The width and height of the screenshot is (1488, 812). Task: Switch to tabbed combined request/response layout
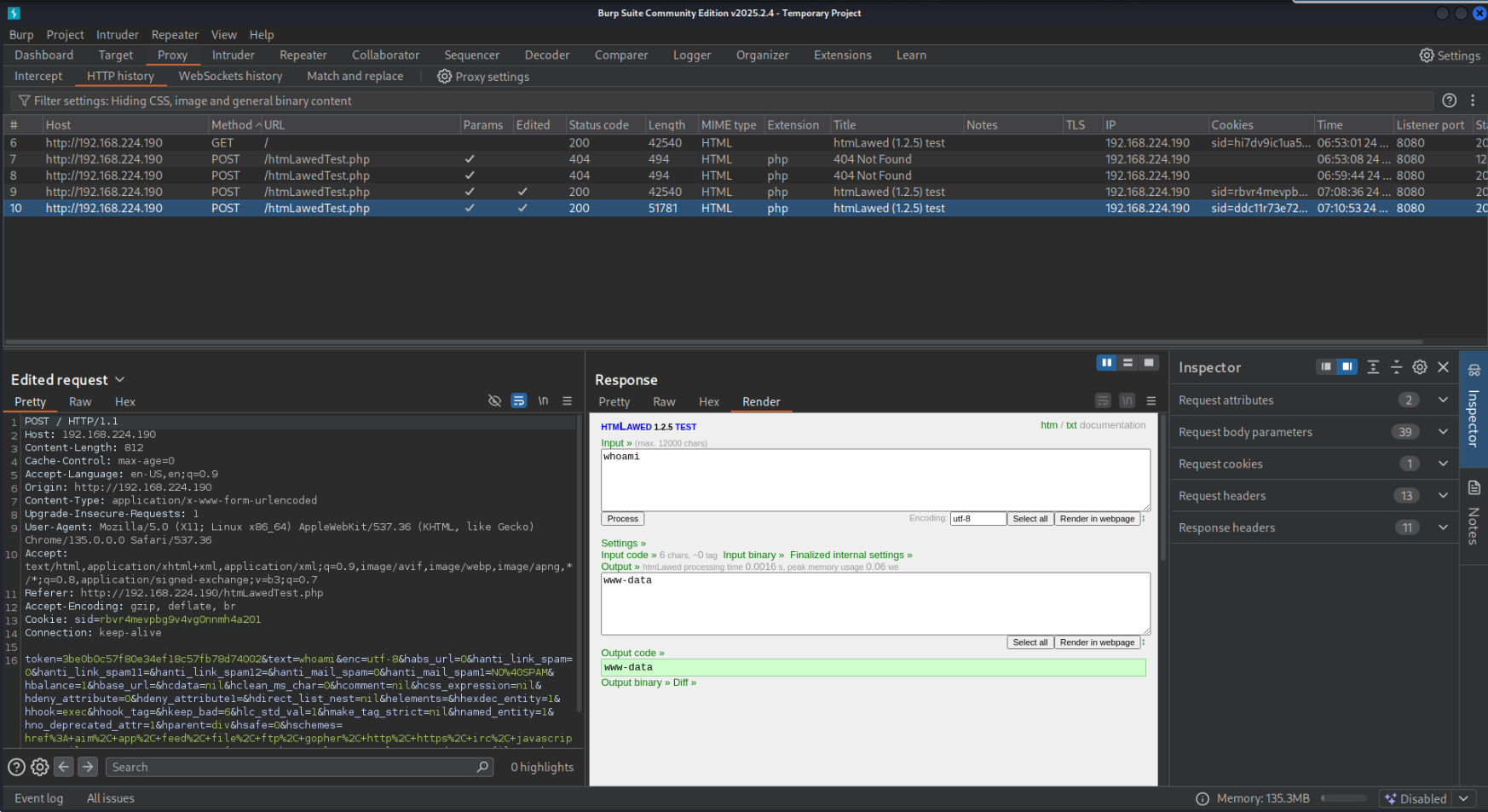pyautogui.click(x=1149, y=363)
